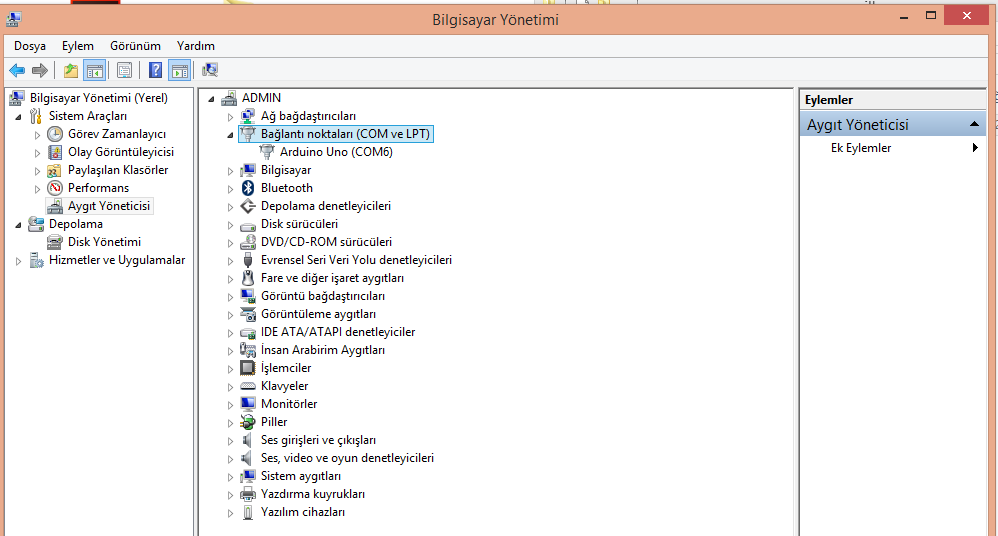Collapse the Depolama tree node

point(18,225)
